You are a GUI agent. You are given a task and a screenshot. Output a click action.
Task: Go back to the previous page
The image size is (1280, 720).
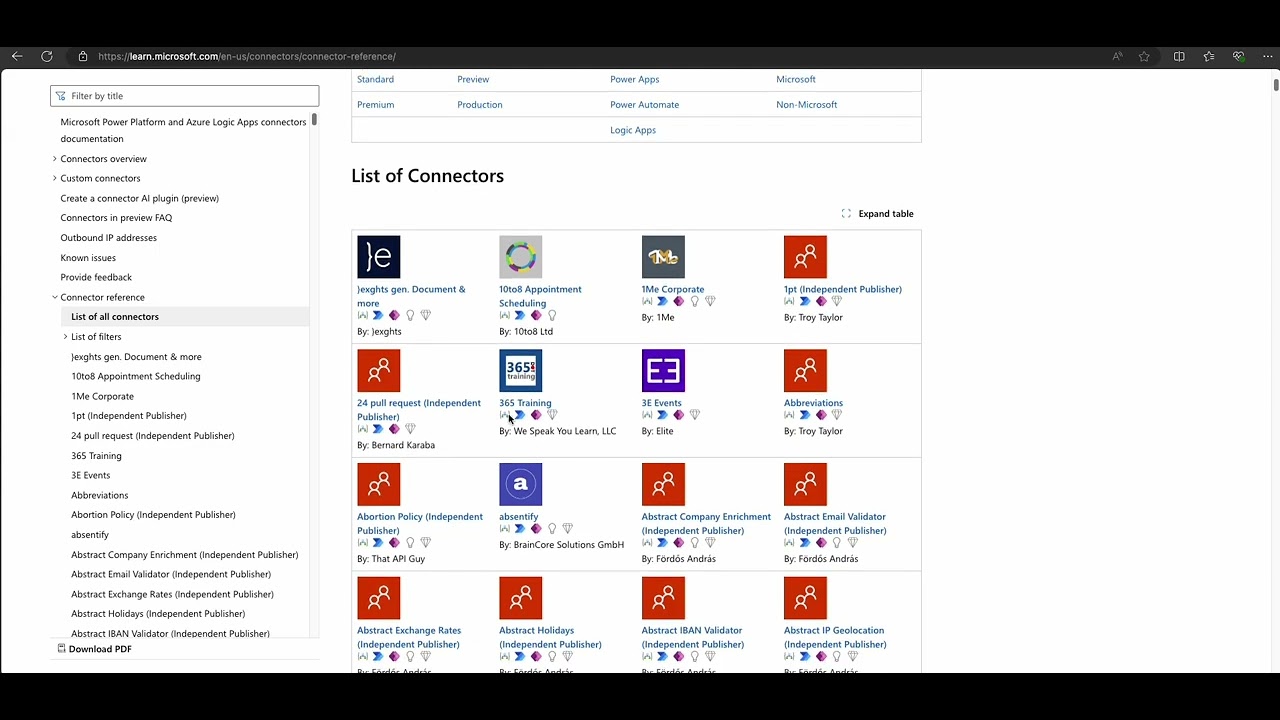pos(17,56)
